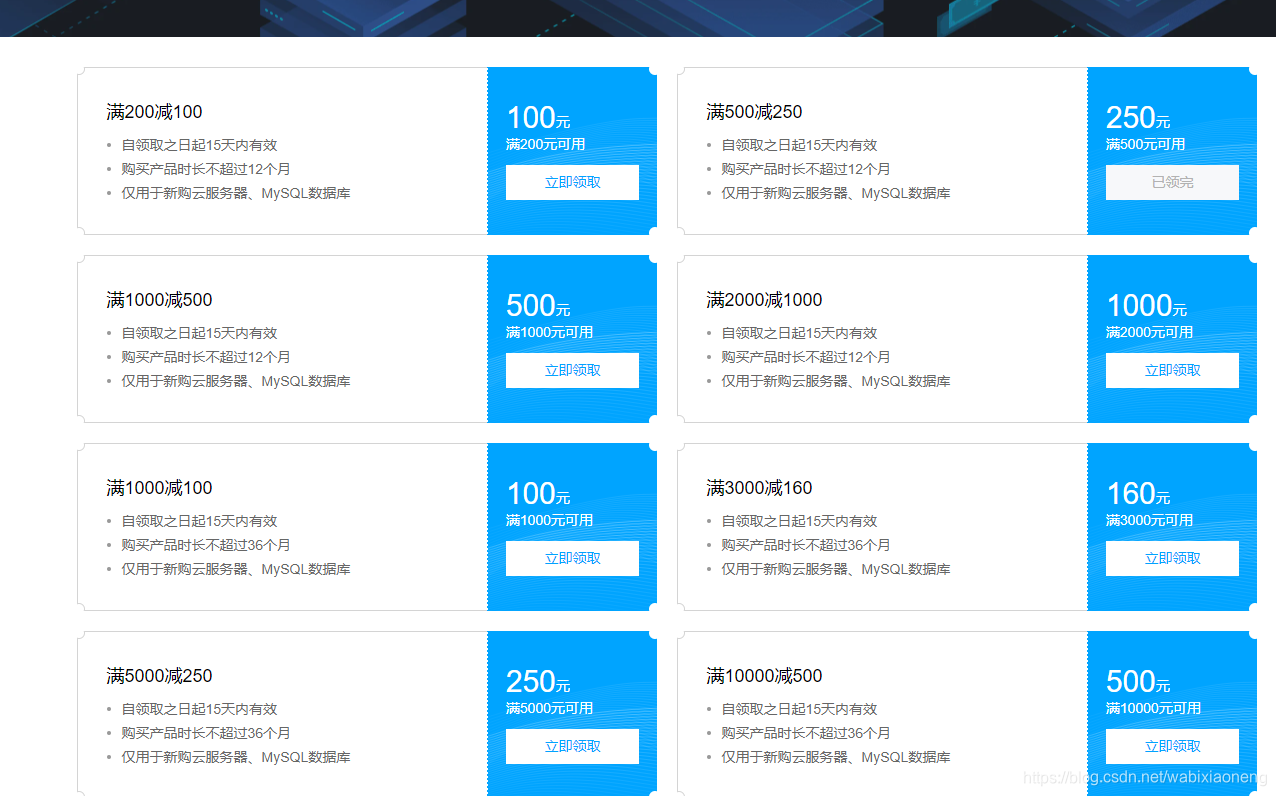The image size is (1276, 796).
Task: Claim the 满2000减1000 coupon with 立即领取
Action: 1172,370
